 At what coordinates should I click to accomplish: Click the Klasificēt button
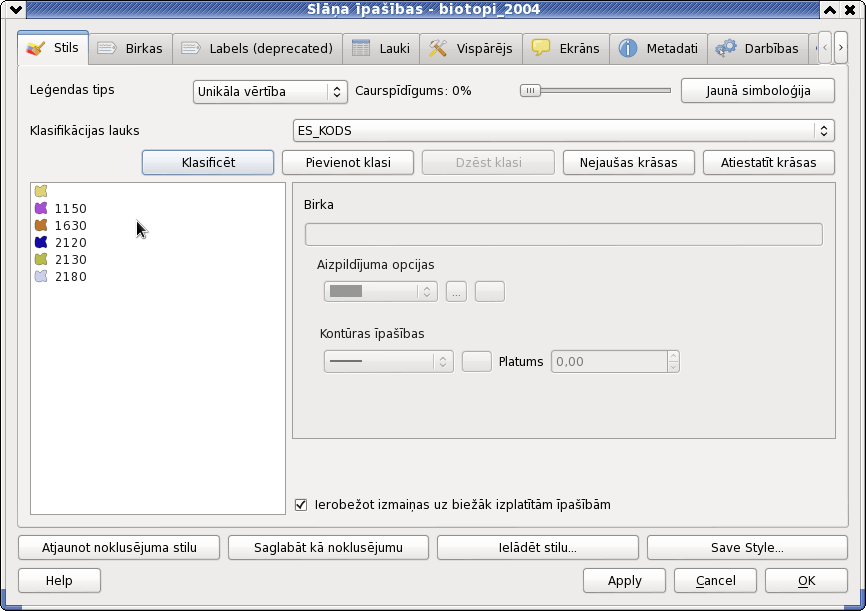[x=208, y=162]
